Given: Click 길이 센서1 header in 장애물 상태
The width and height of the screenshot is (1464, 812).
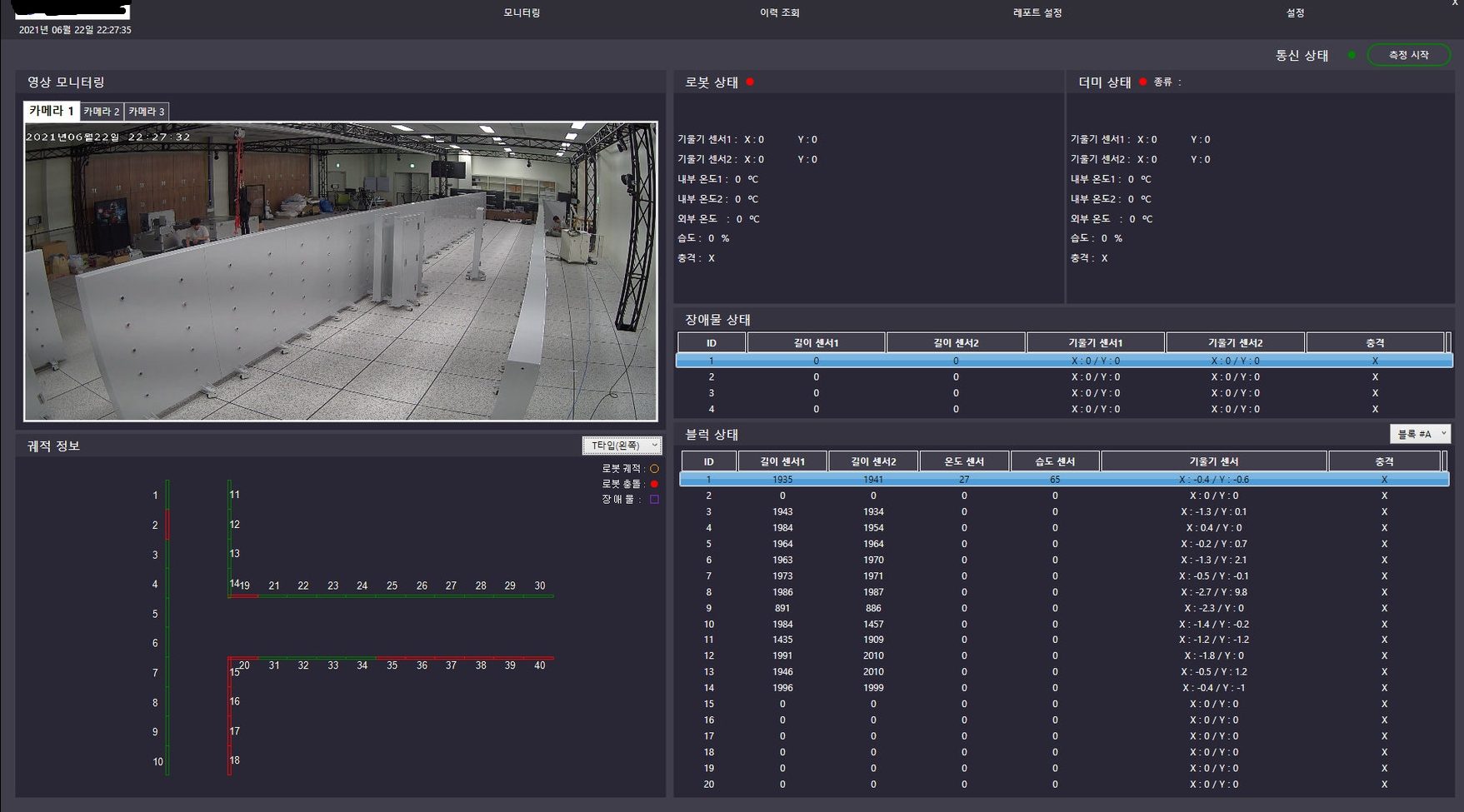Looking at the screenshot, I should [816, 342].
